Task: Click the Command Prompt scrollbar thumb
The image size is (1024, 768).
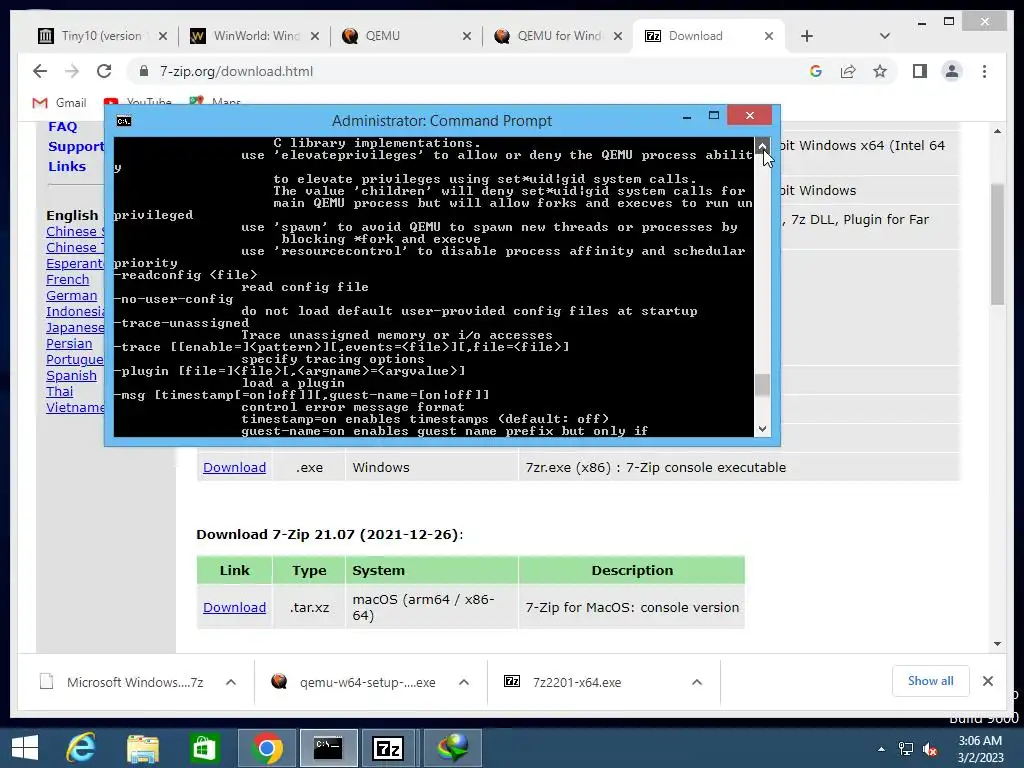Action: point(762,385)
